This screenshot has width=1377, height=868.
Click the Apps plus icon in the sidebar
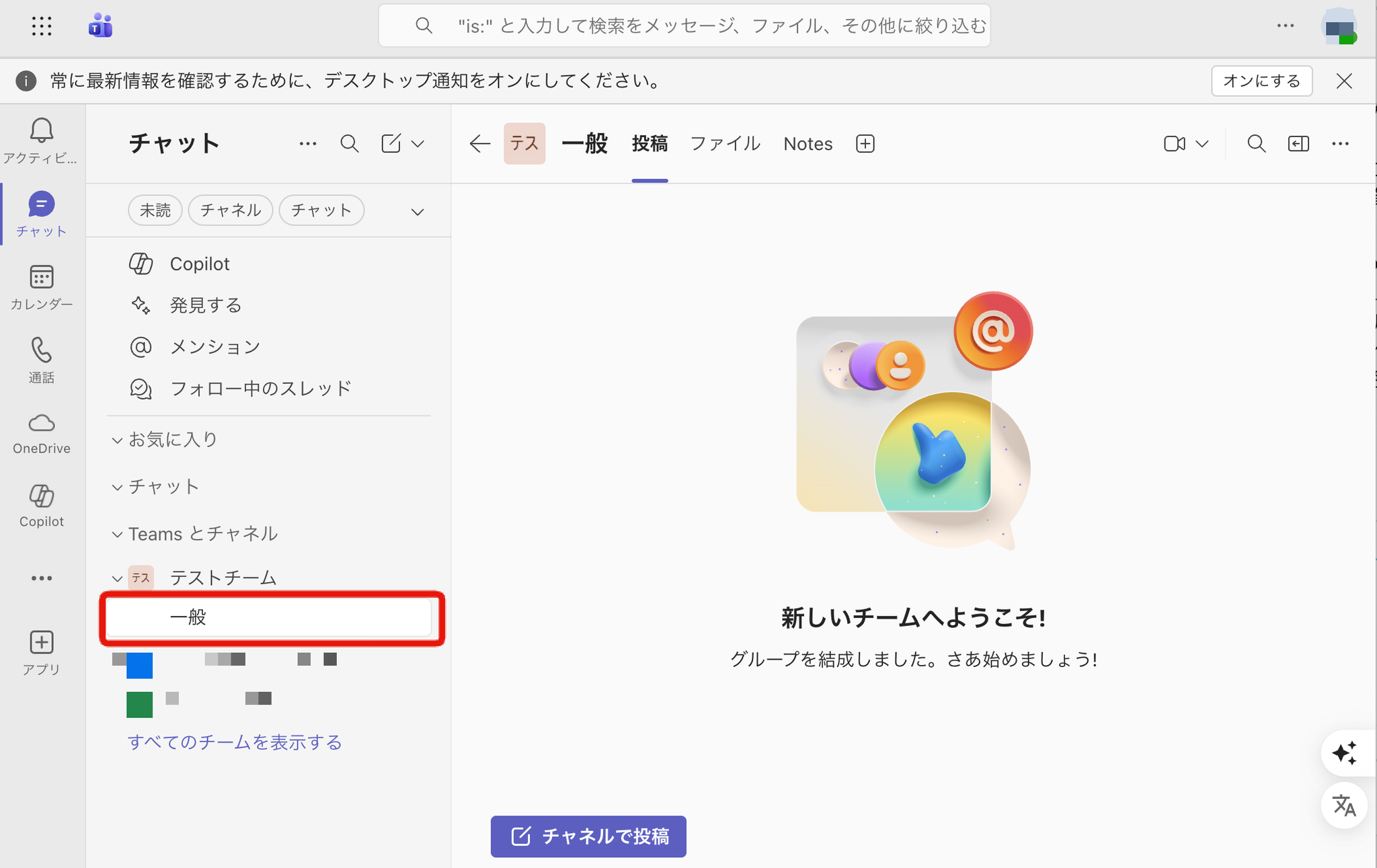(41, 642)
